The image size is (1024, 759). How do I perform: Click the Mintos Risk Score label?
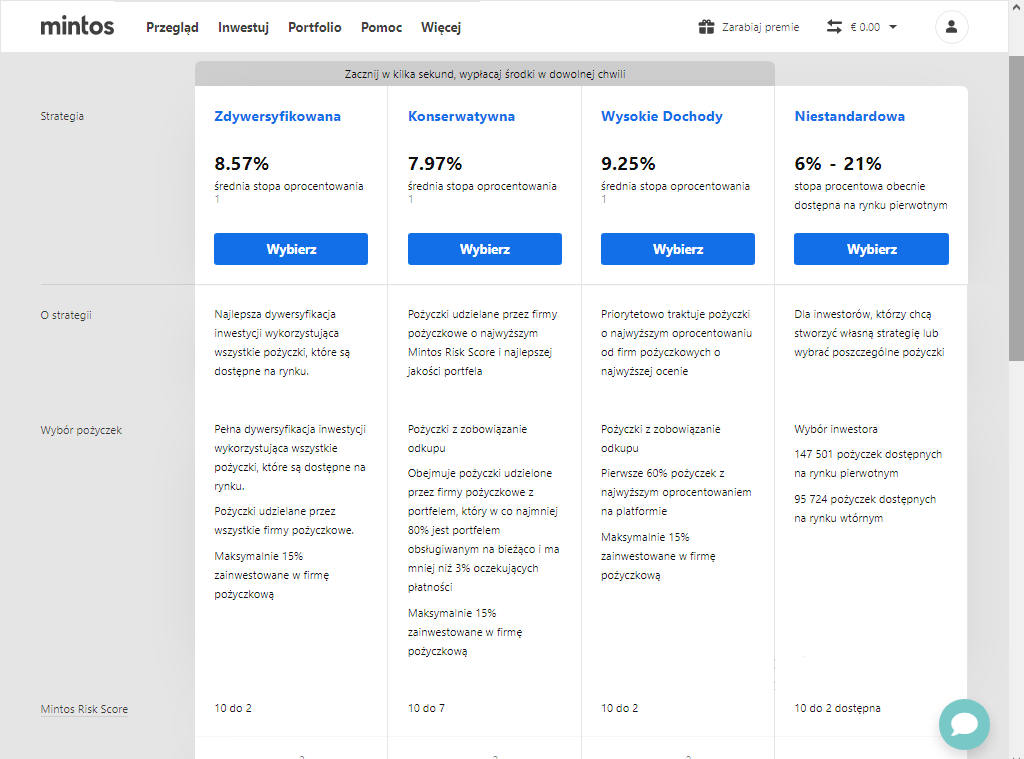(84, 709)
